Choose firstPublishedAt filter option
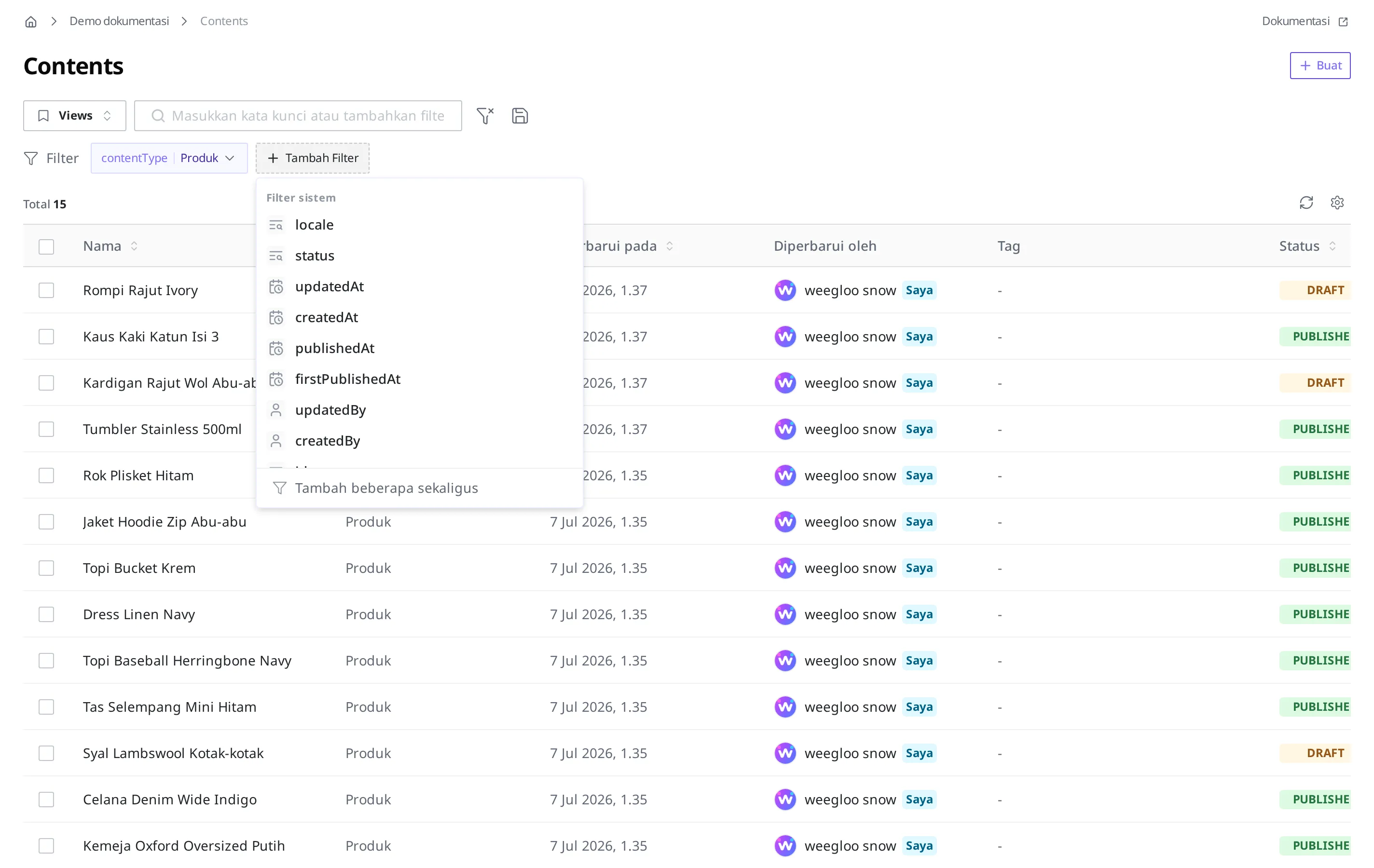 419,379
